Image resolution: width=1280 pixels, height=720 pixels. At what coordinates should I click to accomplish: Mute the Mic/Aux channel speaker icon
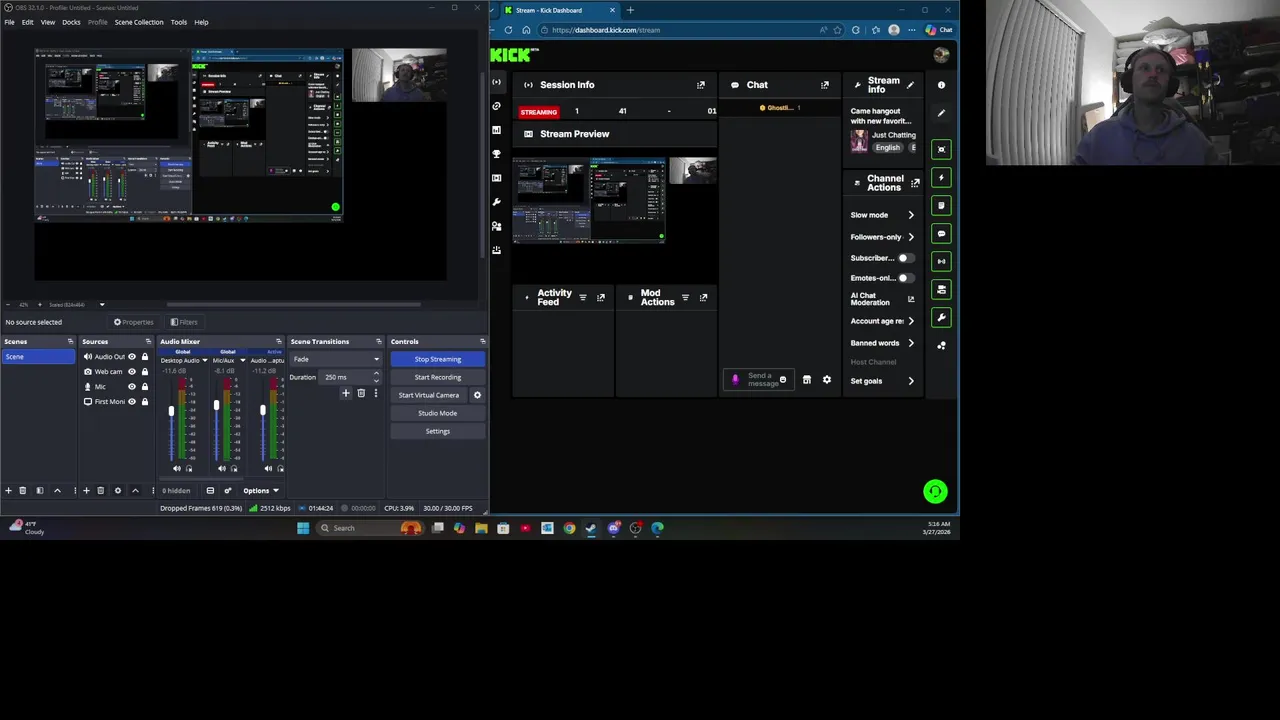coord(222,468)
